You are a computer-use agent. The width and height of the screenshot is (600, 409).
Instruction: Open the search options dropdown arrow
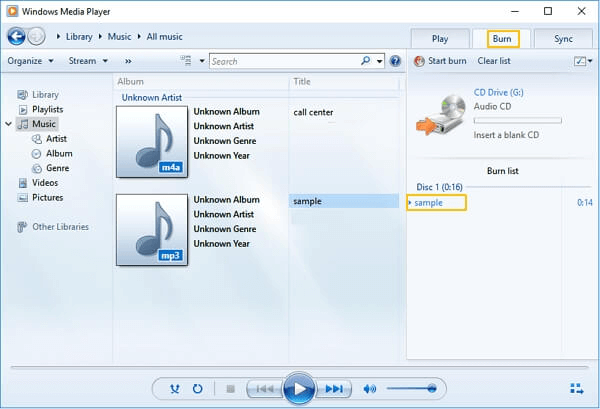click(379, 61)
